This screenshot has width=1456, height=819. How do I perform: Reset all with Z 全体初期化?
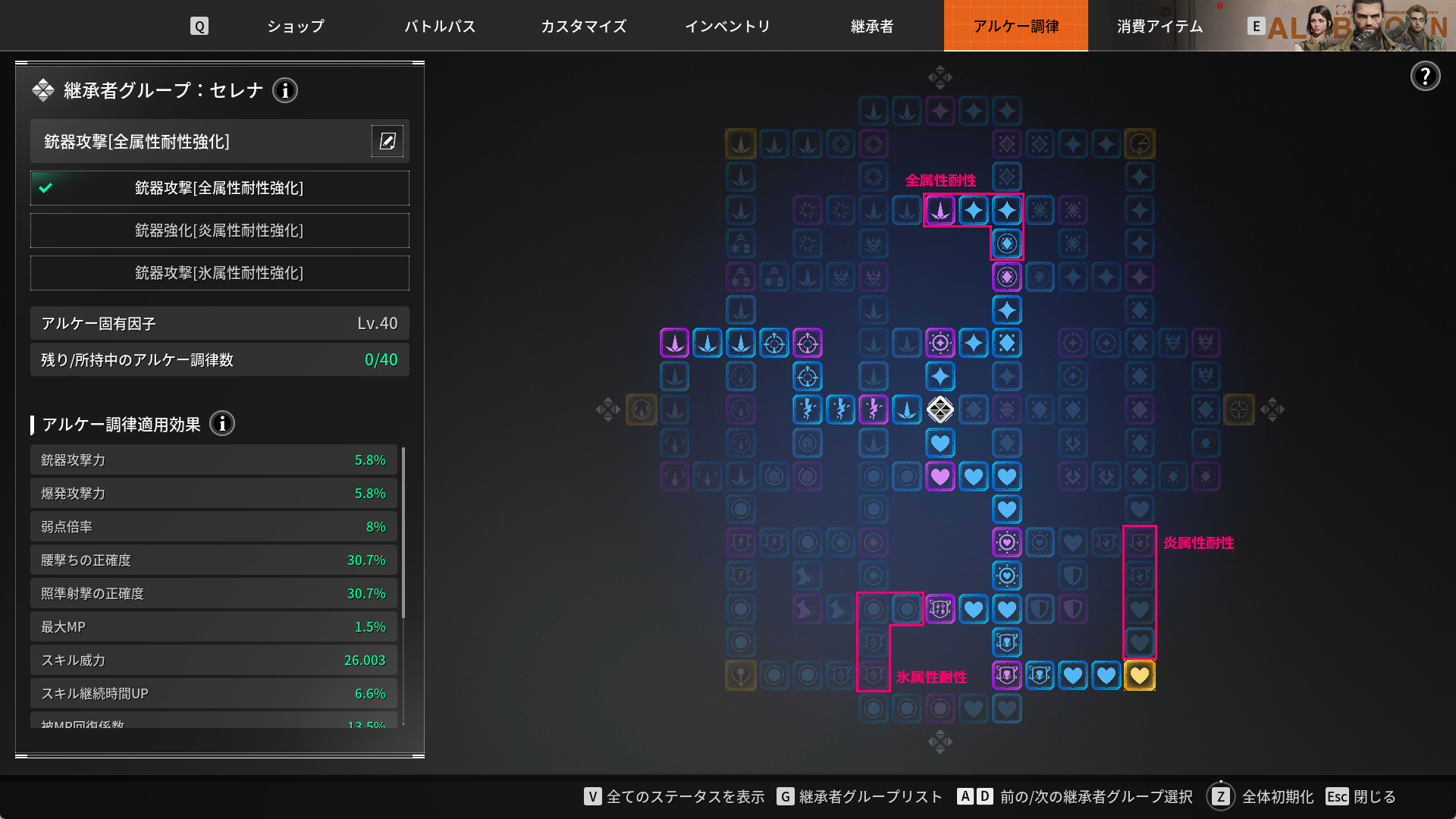click(1260, 796)
